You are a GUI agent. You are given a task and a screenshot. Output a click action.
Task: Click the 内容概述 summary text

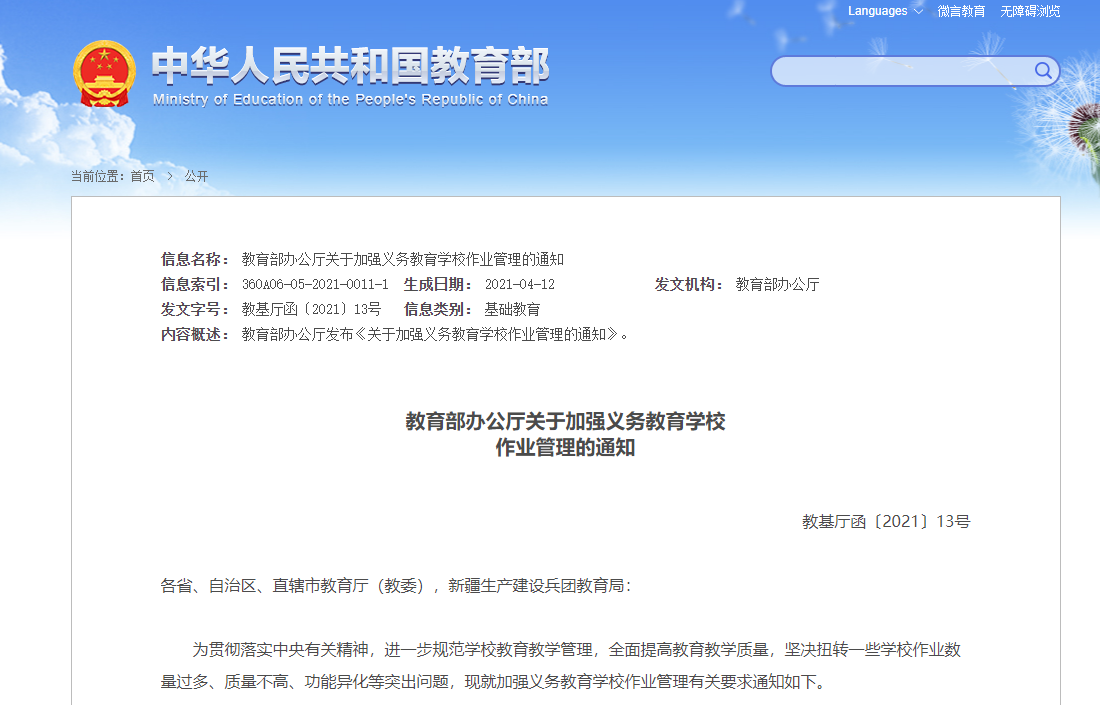[435, 335]
